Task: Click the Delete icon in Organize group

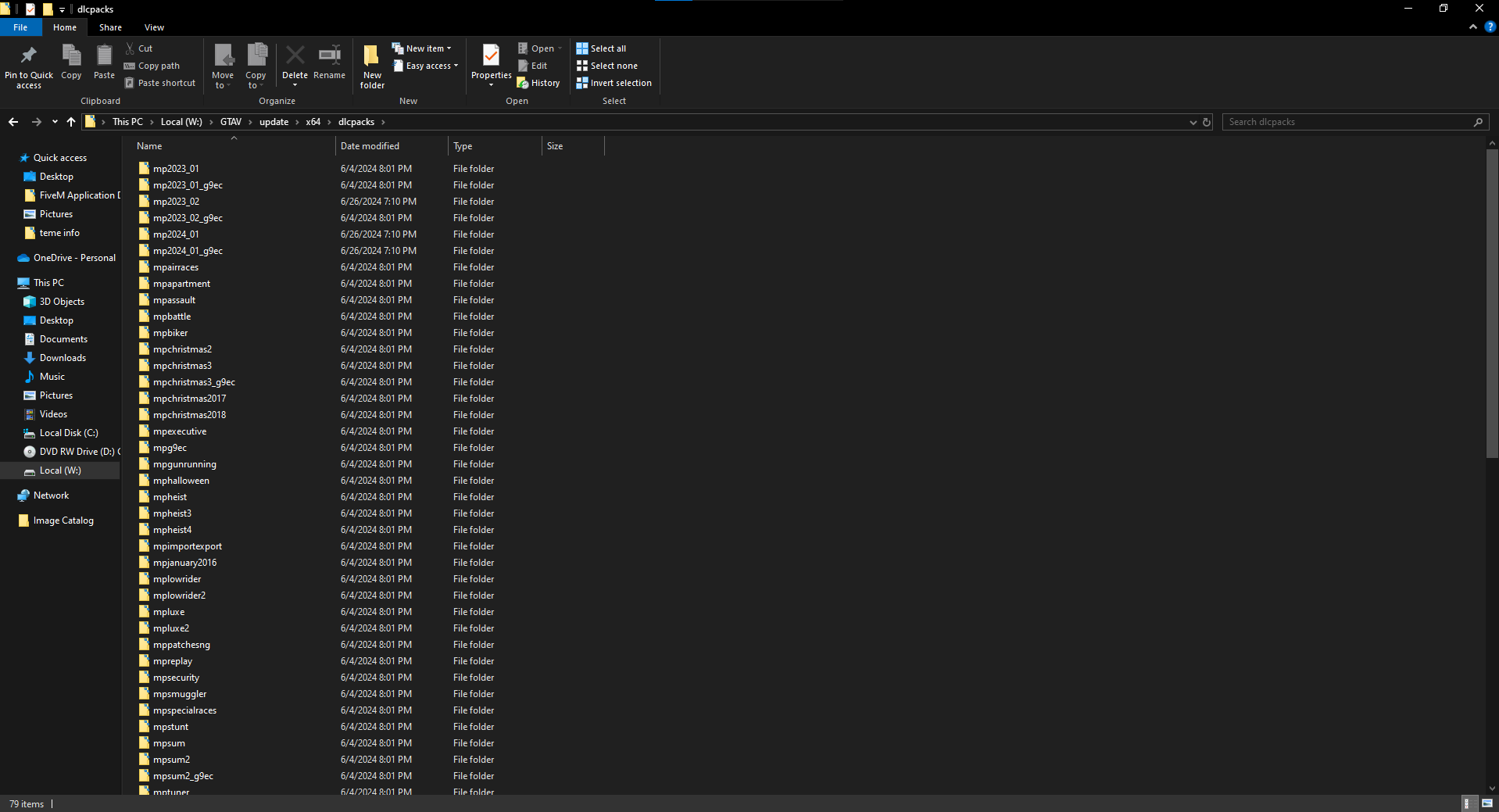Action: pyautogui.click(x=295, y=56)
